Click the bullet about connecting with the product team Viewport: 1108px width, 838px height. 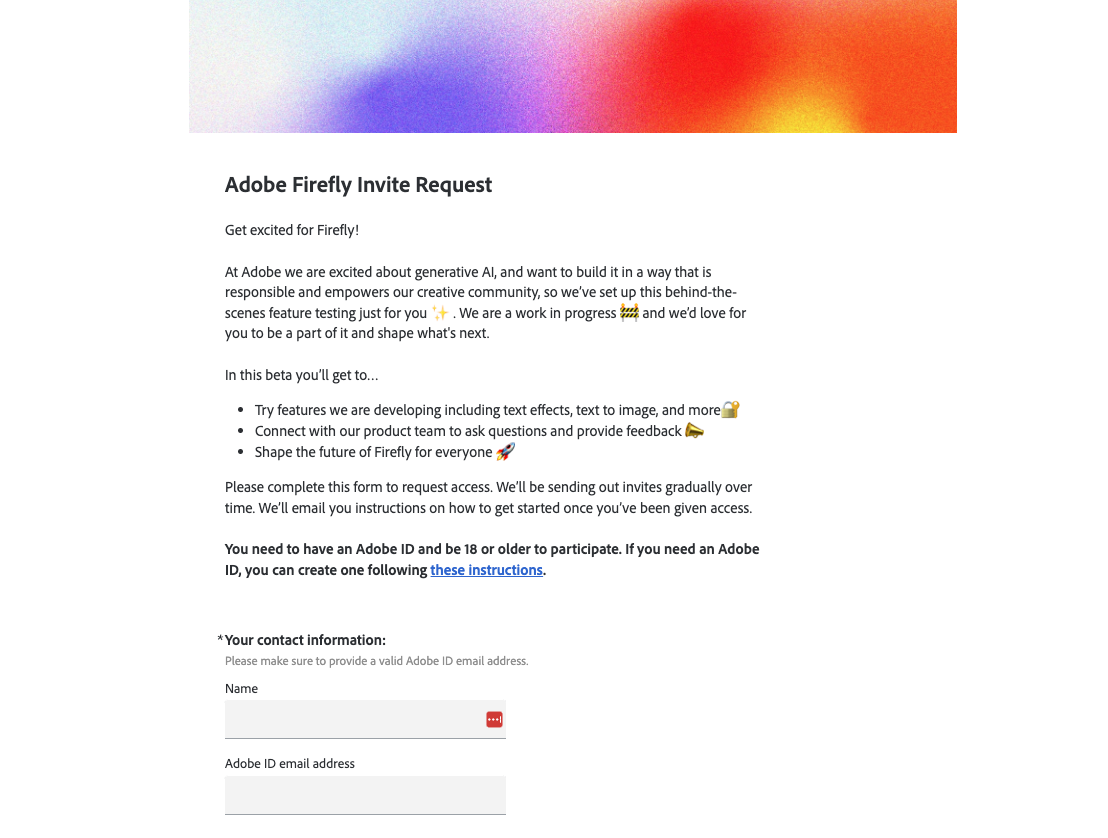465,430
